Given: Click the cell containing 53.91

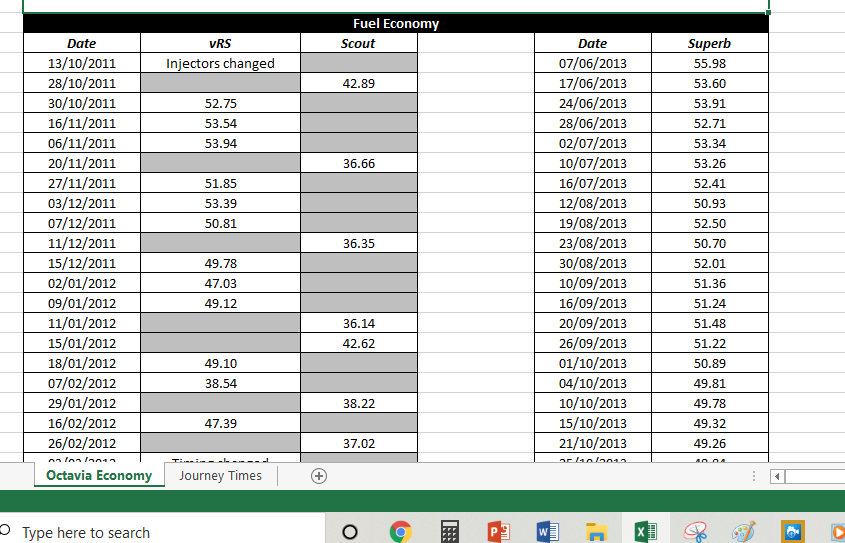Looking at the screenshot, I should (x=710, y=103).
